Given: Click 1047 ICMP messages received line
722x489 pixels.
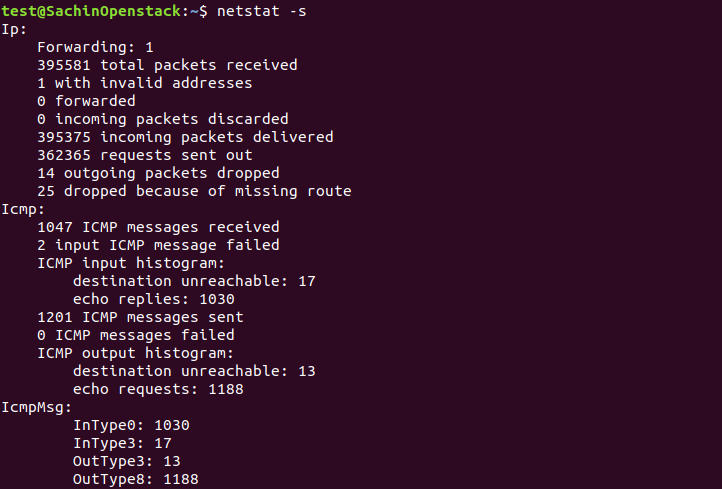Looking at the screenshot, I should pyautogui.click(x=158, y=227).
